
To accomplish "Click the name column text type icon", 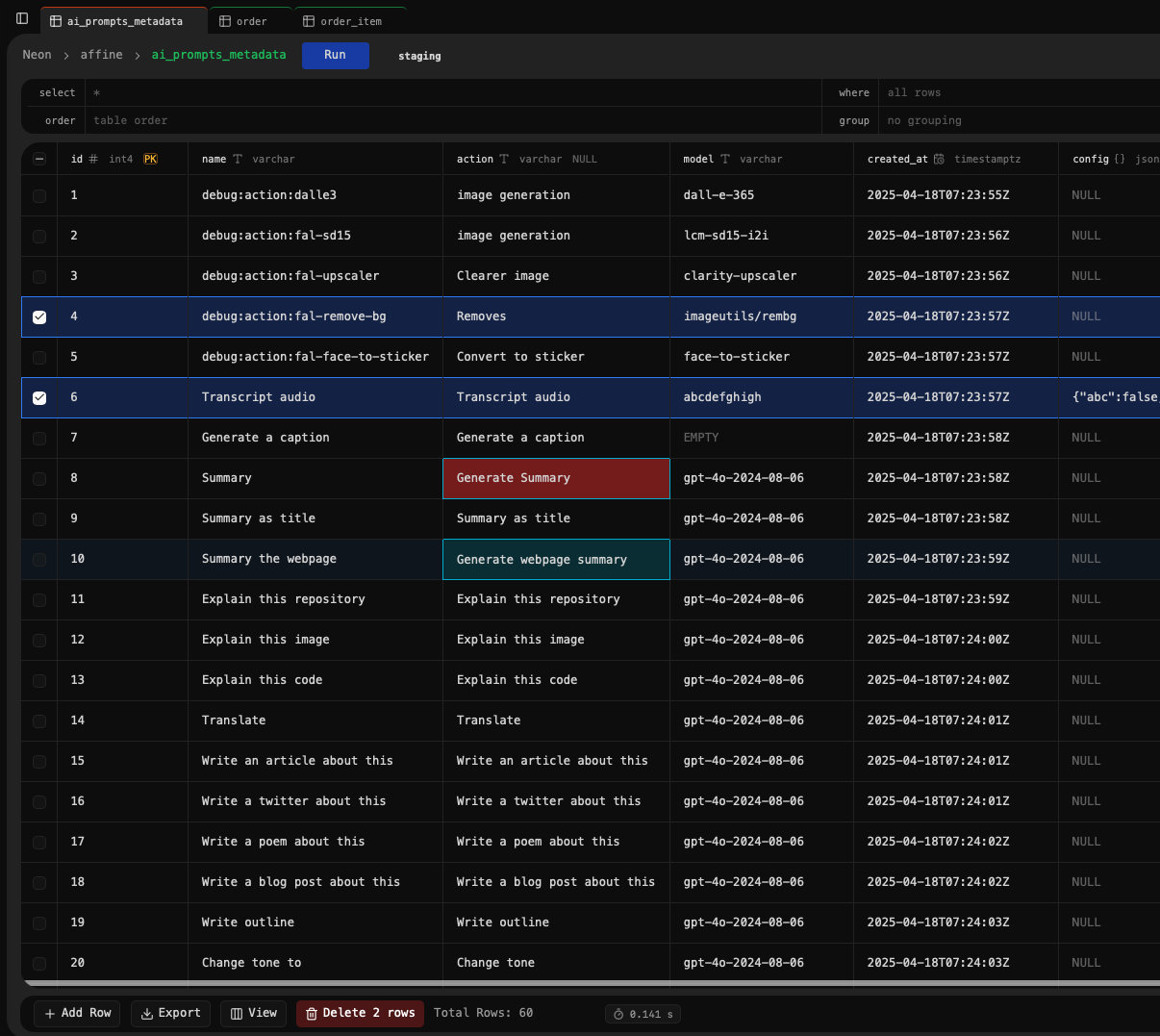I will click(x=238, y=159).
